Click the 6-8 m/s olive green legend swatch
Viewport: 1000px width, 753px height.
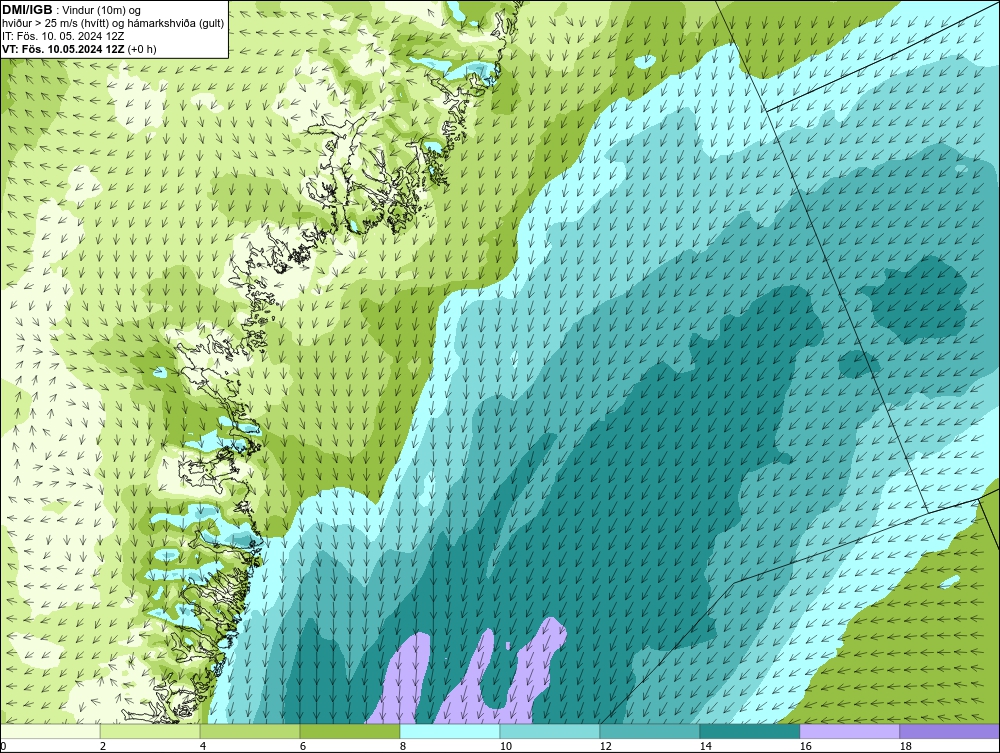349,731
